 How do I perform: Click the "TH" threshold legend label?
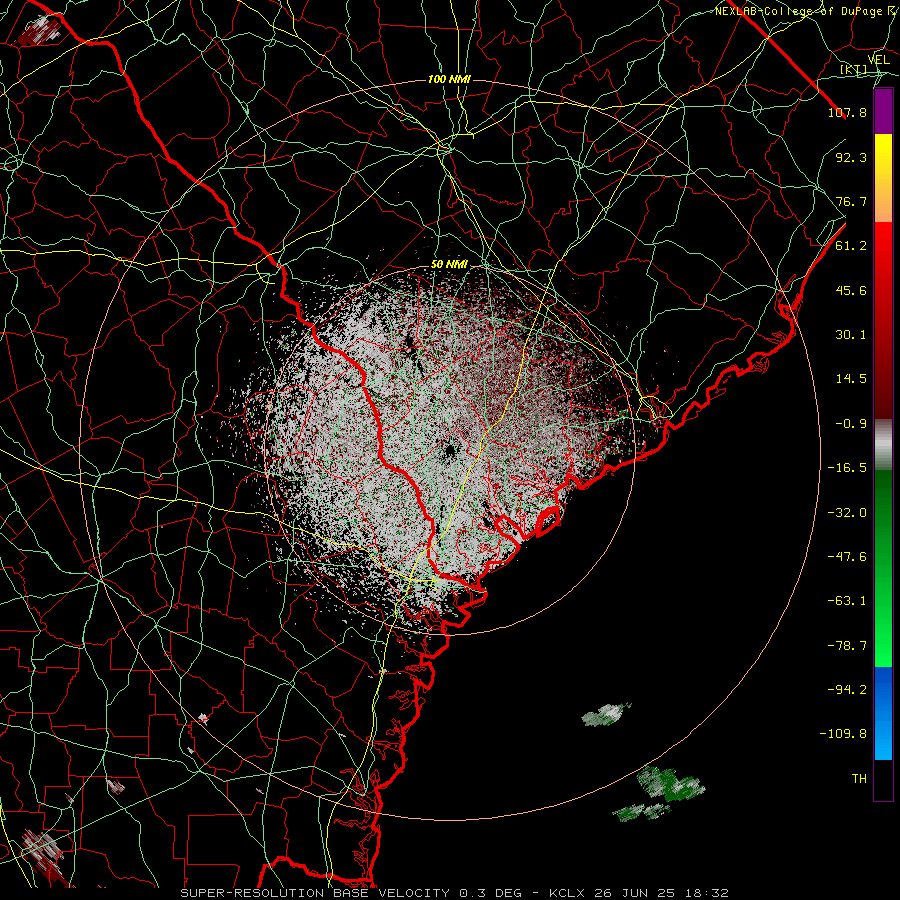tap(859, 779)
